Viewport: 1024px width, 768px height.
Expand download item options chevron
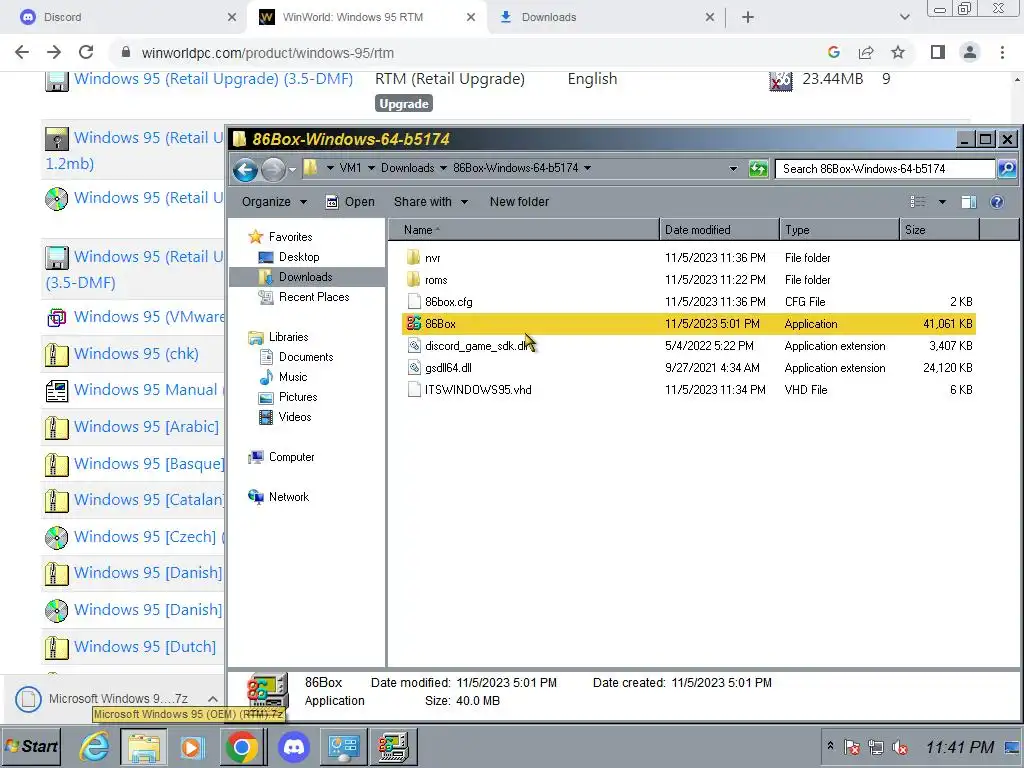212,699
